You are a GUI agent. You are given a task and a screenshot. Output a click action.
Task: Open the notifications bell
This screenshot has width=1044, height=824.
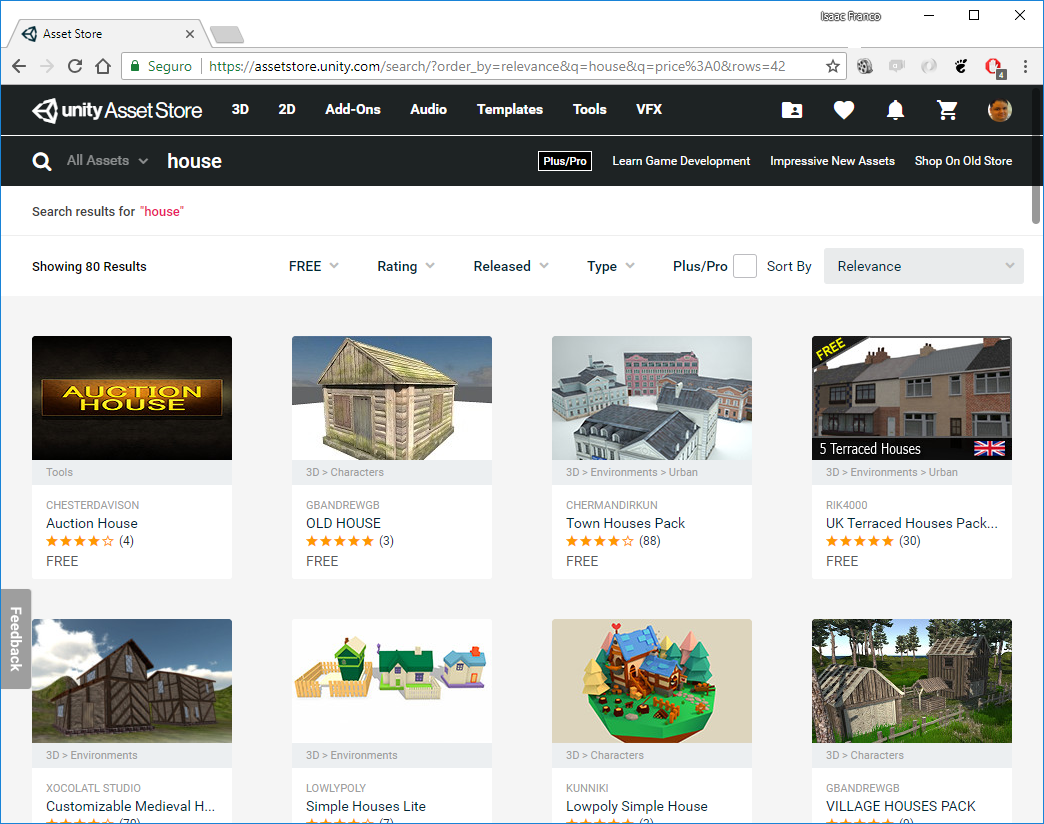click(896, 110)
